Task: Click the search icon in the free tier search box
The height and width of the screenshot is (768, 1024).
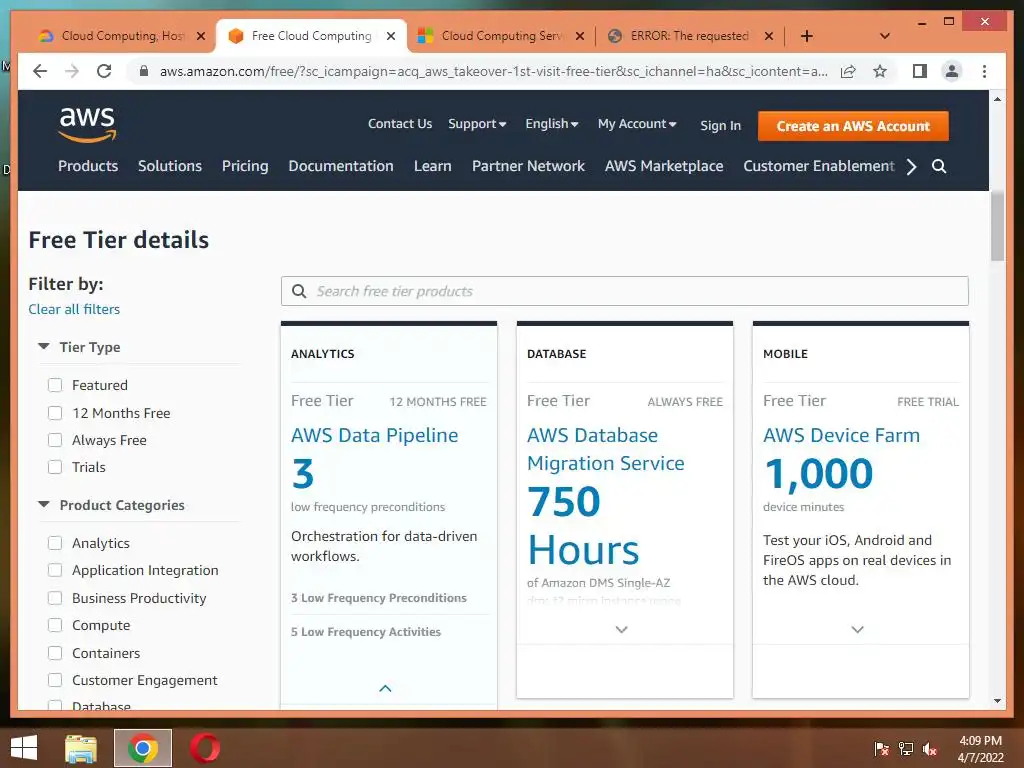Action: pos(299,291)
